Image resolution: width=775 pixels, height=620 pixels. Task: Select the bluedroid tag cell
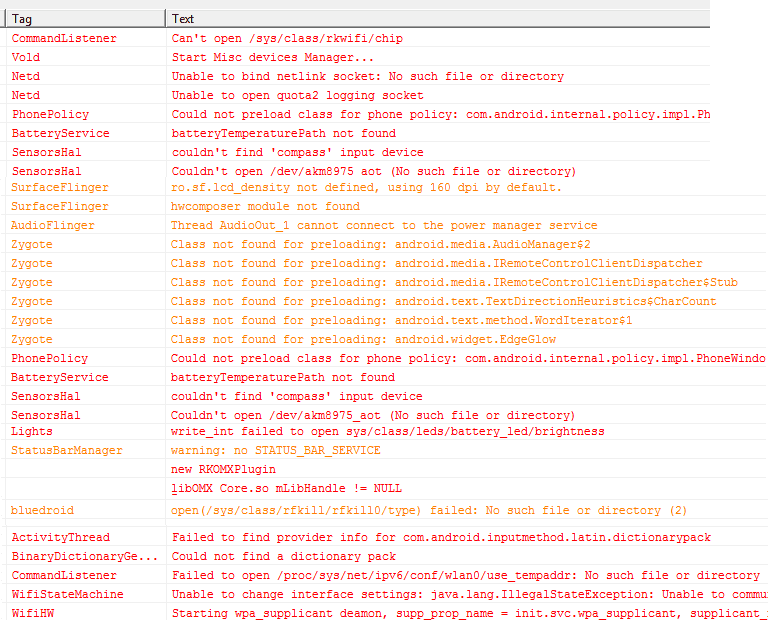tap(42, 510)
